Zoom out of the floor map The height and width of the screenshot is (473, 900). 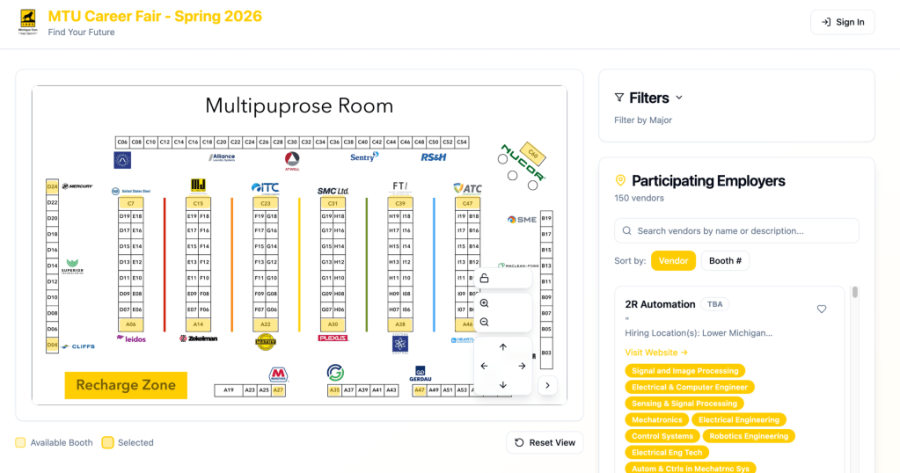click(484, 322)
